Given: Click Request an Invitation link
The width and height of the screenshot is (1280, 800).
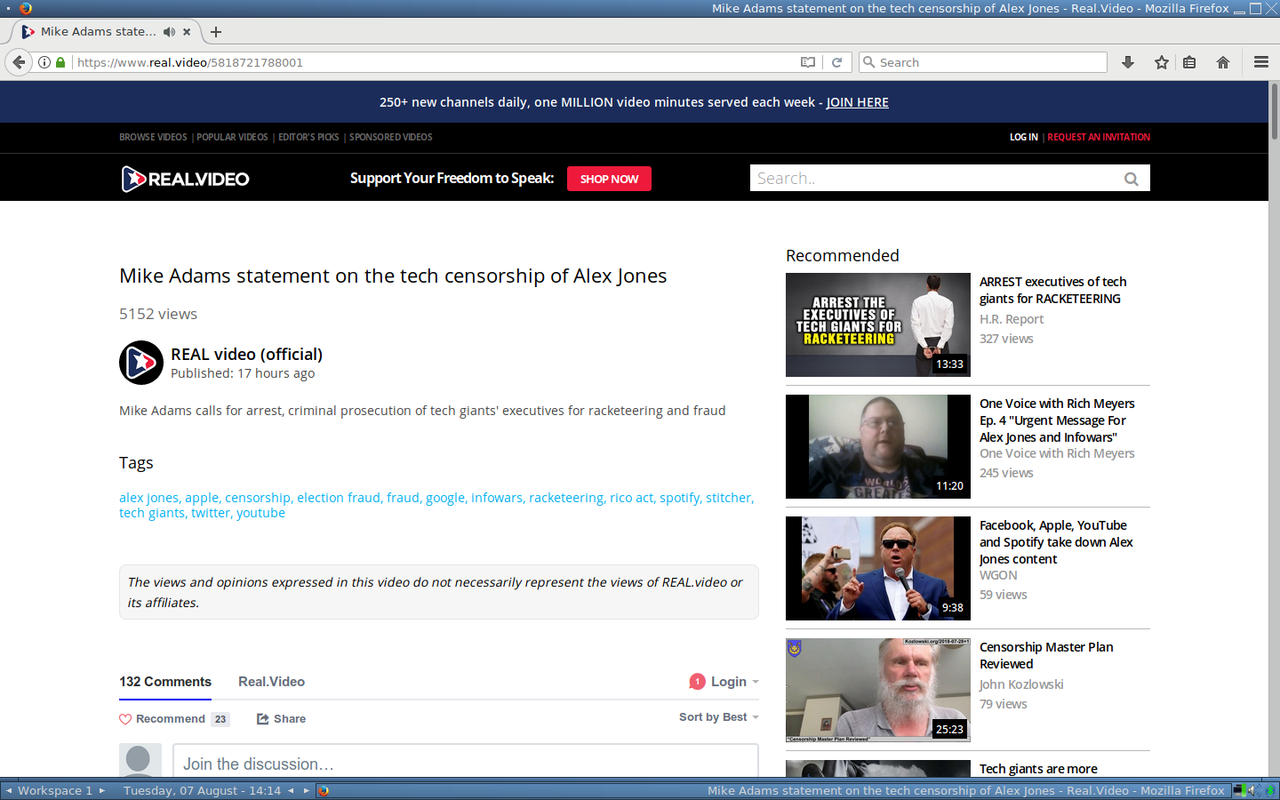Looking at the screenshot, I should [1099, 137].
